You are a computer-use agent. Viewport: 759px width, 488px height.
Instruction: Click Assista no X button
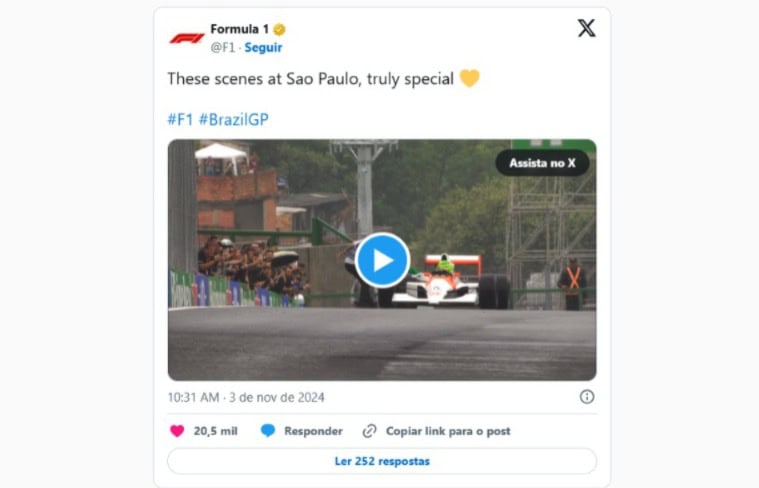(542, 163)
